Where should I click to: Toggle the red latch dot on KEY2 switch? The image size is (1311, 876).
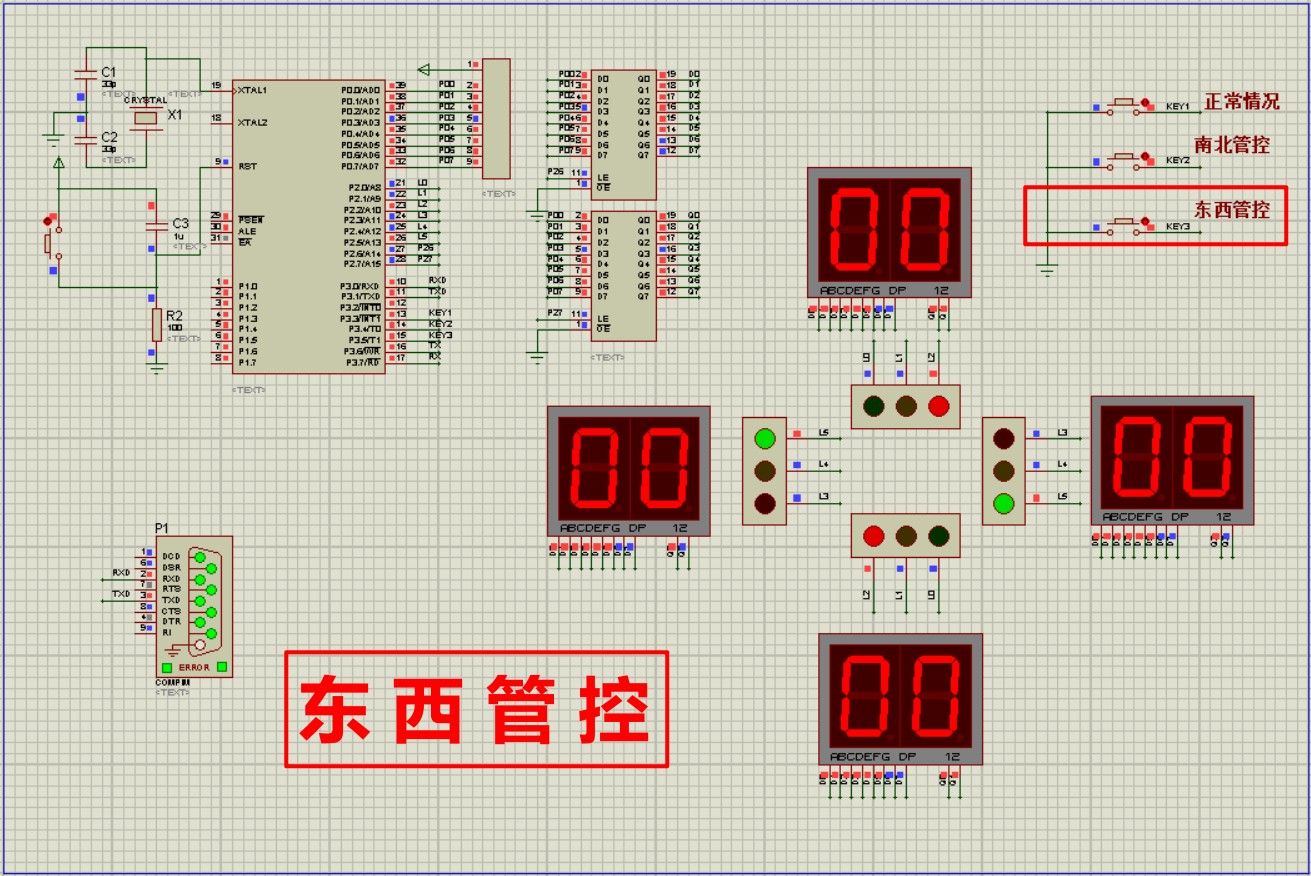click(x=1143, y=157)
